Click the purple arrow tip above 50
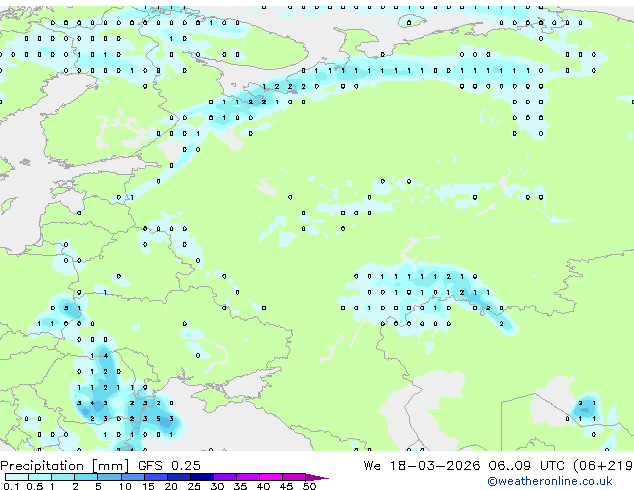 [x=317, y=477]
